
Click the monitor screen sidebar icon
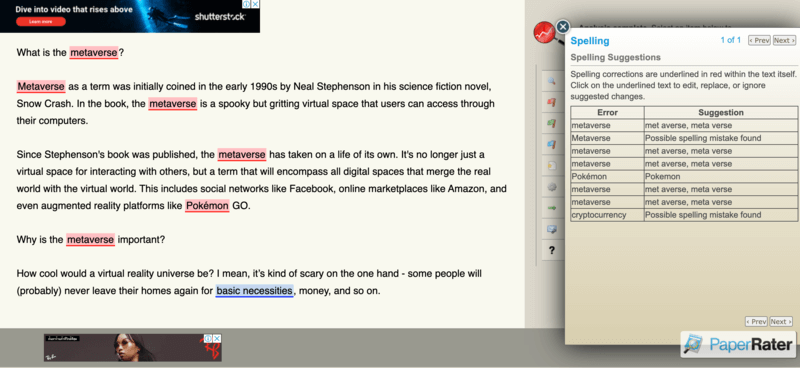[552, 229]
